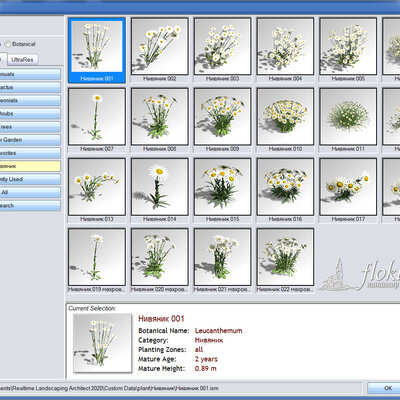Select the Нивяник 007 single daisy thumbnail

[x=97, y=116]
